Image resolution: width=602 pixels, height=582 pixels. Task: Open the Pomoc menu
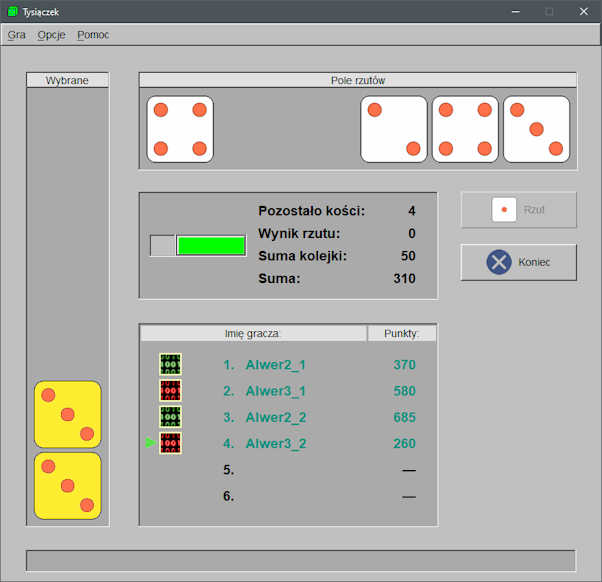pyautogui.click(x=93, y=34)
